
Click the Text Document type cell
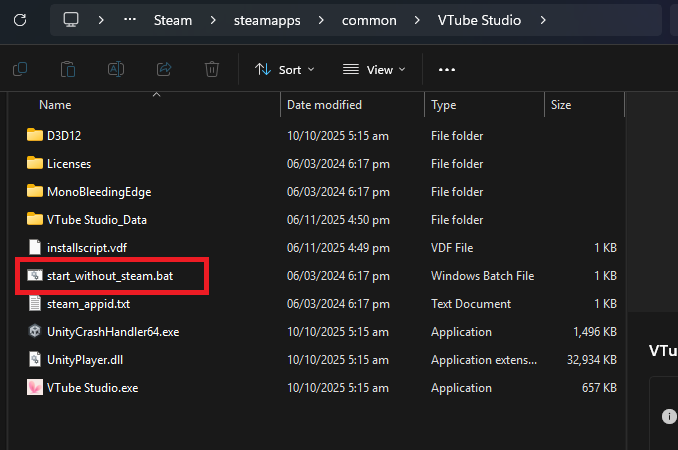471,304
